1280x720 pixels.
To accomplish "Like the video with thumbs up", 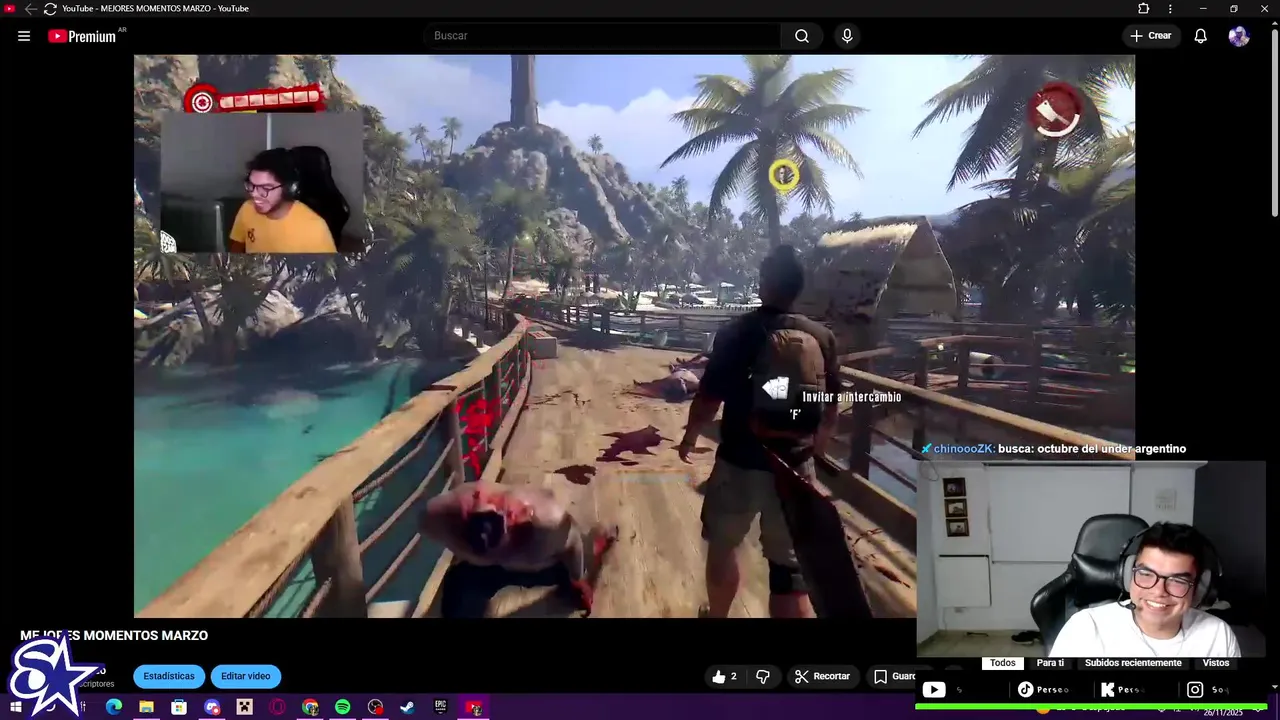I will pyautogui.click(x=725, y=677).
